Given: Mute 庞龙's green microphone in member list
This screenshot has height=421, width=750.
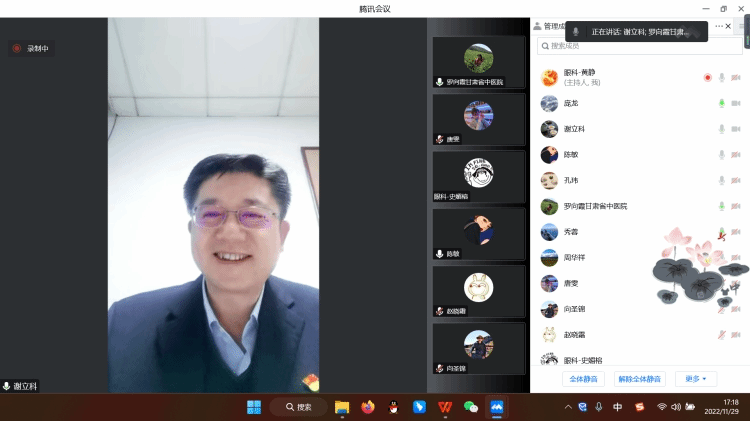Looking at the screenshot, I should [x=722, y=103].
